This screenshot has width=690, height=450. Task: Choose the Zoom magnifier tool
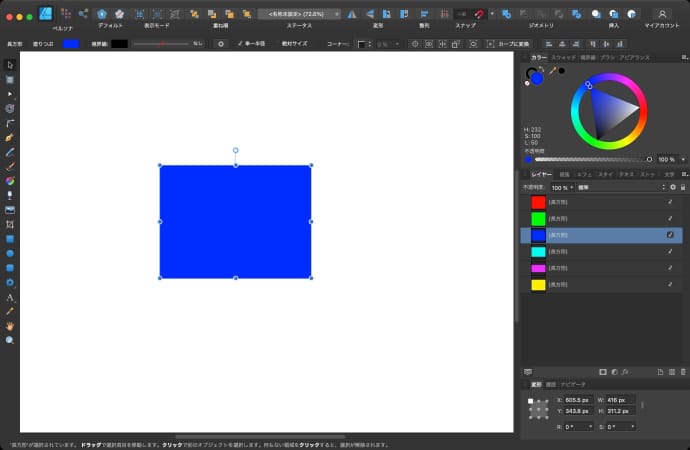tap(10, 340)
